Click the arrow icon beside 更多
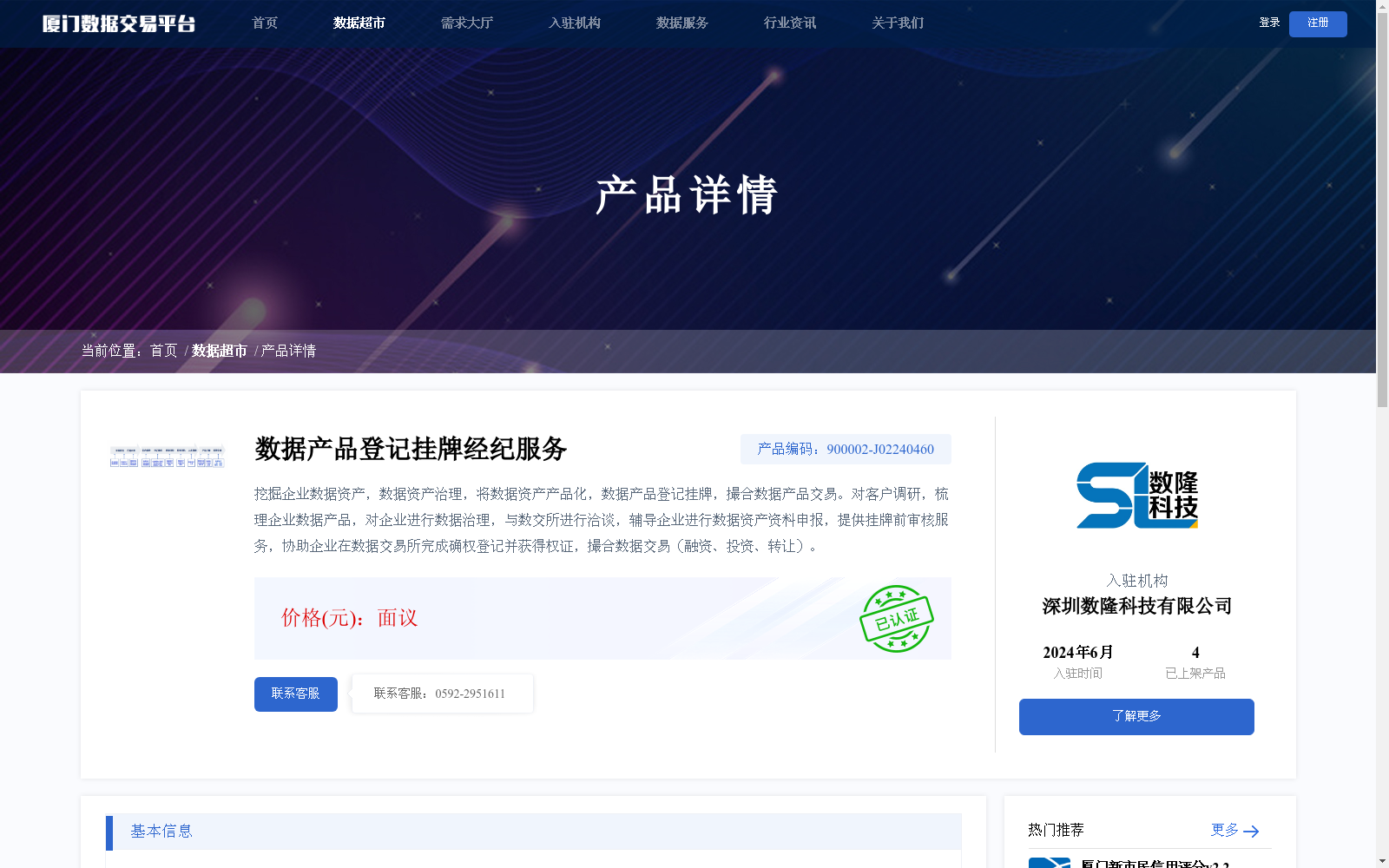The image size is (1389, 868). pos(1251,832)
